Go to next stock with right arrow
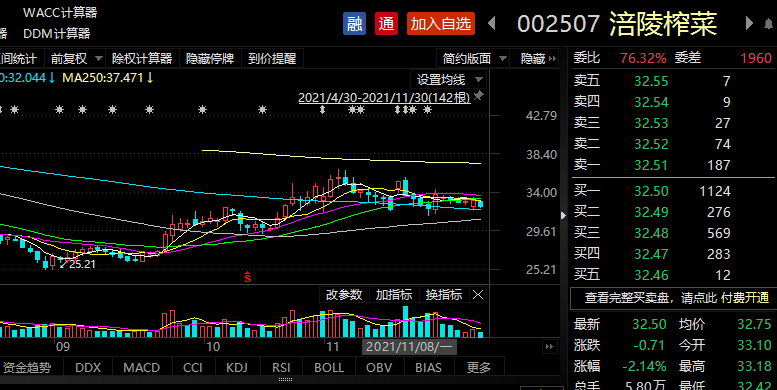The height and width of the screenshot is (390, 777). [x=749, y=23]
